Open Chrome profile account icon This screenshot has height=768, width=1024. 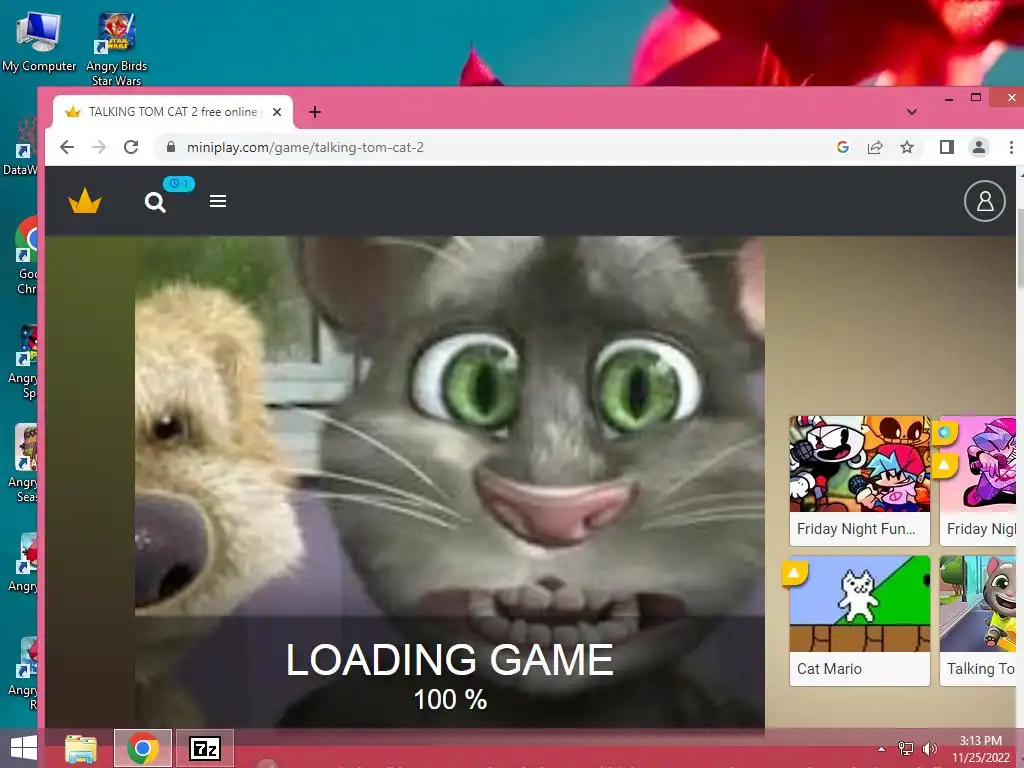(978, 147)
